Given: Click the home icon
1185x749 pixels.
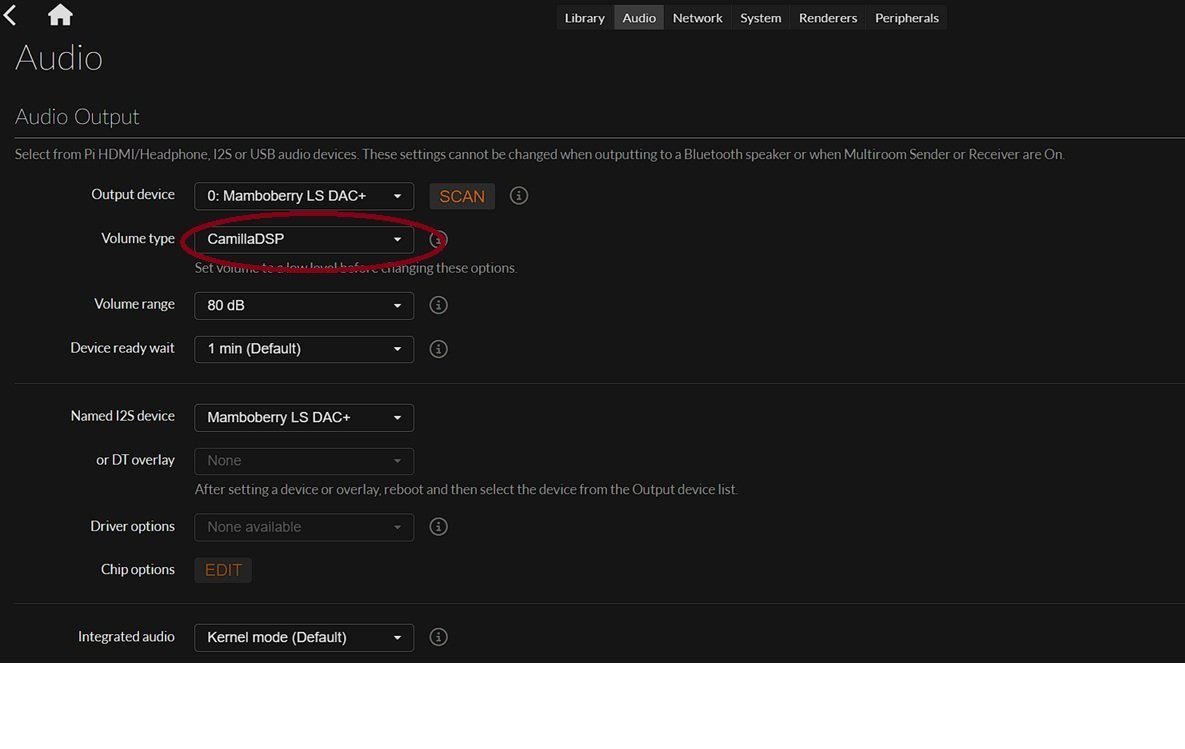Looking at the screenshot, I should click(x=60, y=15).
